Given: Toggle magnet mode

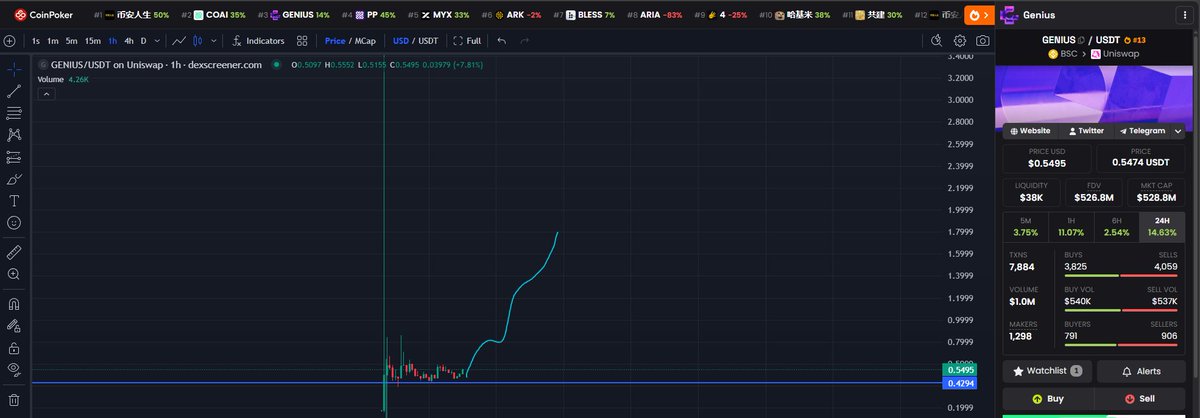Looking at the screenshot, I should [x=14, y=303].
